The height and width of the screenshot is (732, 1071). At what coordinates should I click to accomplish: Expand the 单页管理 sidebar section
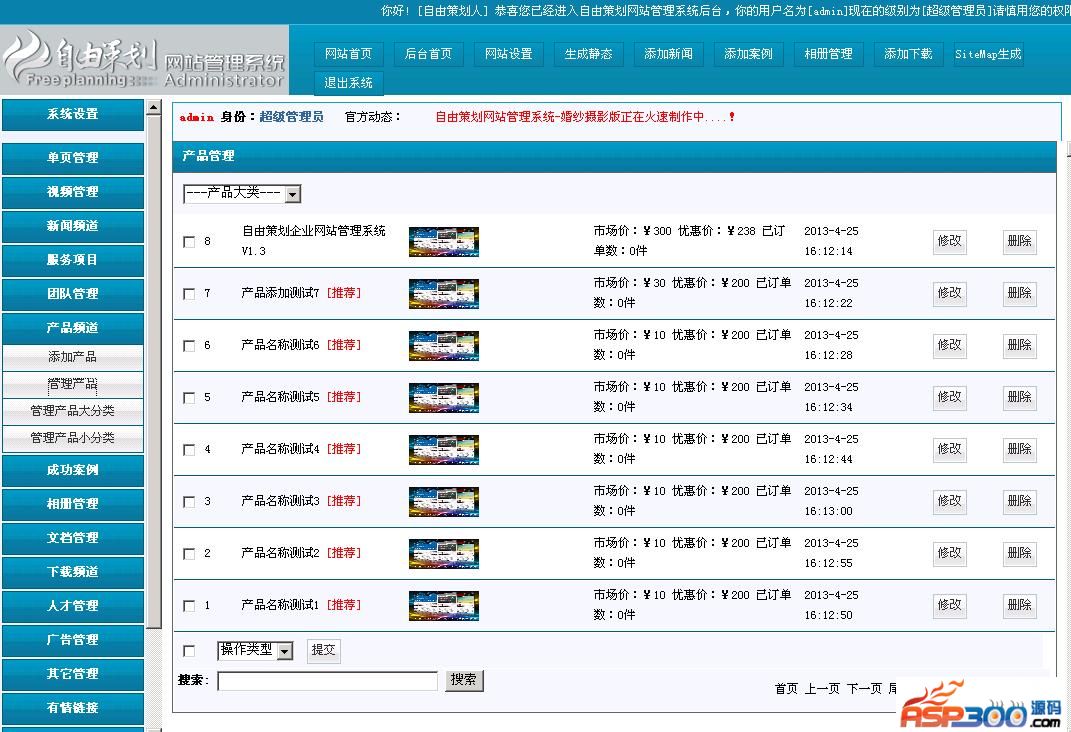[x=72, y=158]
